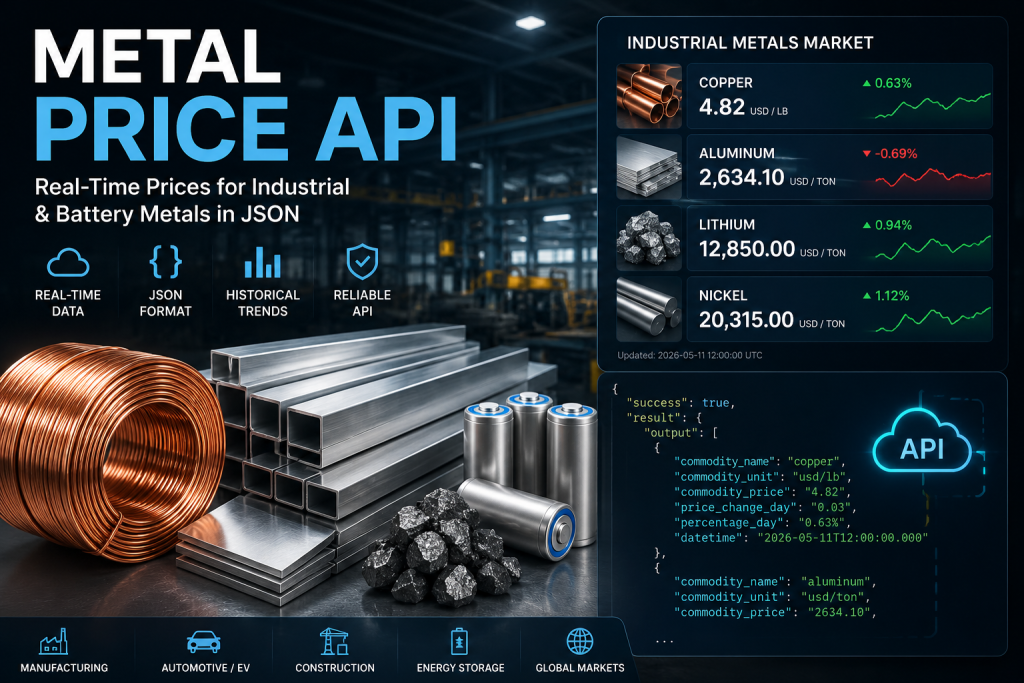This screenshot has height=683, width=1024.
Task: Select the NICKEL metal name
Action: tap(723, 296)
